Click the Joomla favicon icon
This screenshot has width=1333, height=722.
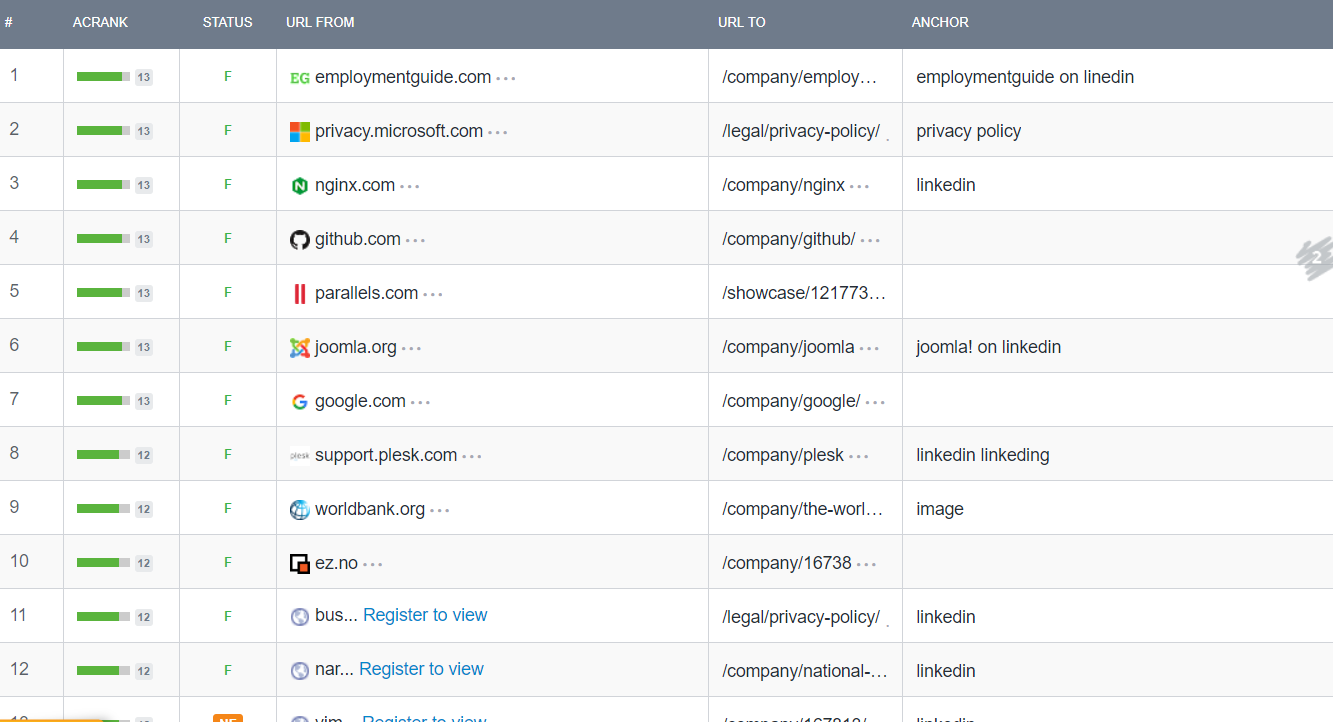(300, 347)
